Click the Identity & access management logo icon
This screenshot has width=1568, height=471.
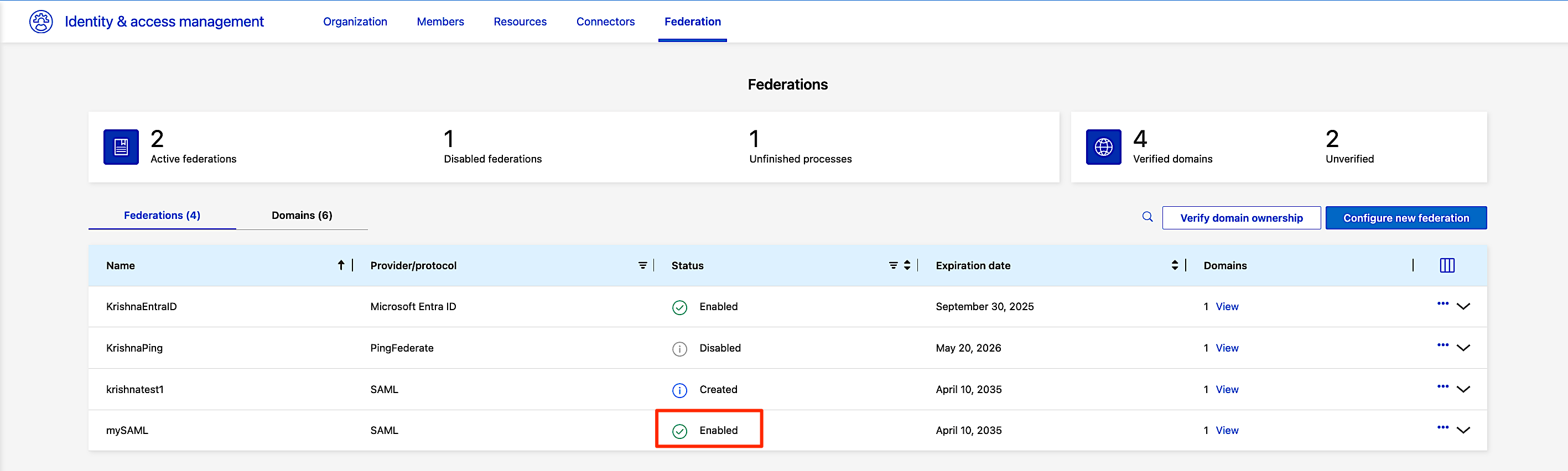coord(41,22)
